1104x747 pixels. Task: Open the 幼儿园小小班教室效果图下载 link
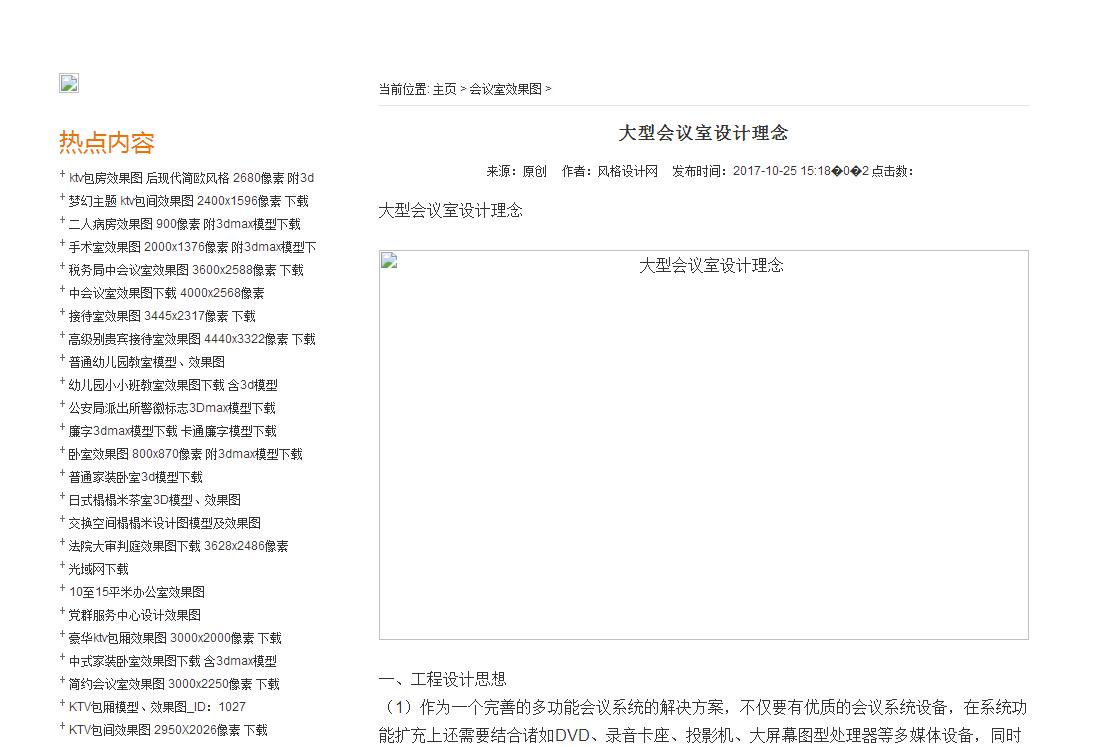172,384
